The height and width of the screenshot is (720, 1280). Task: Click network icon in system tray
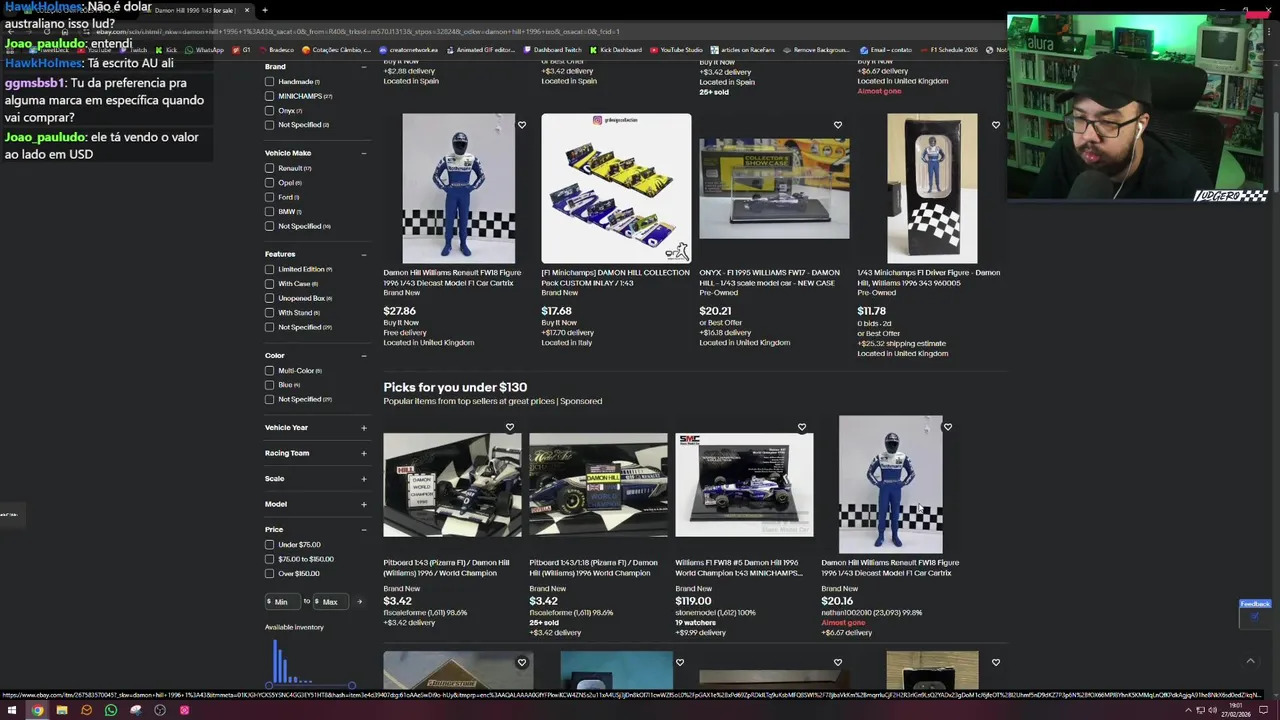tap(1201, 710)
